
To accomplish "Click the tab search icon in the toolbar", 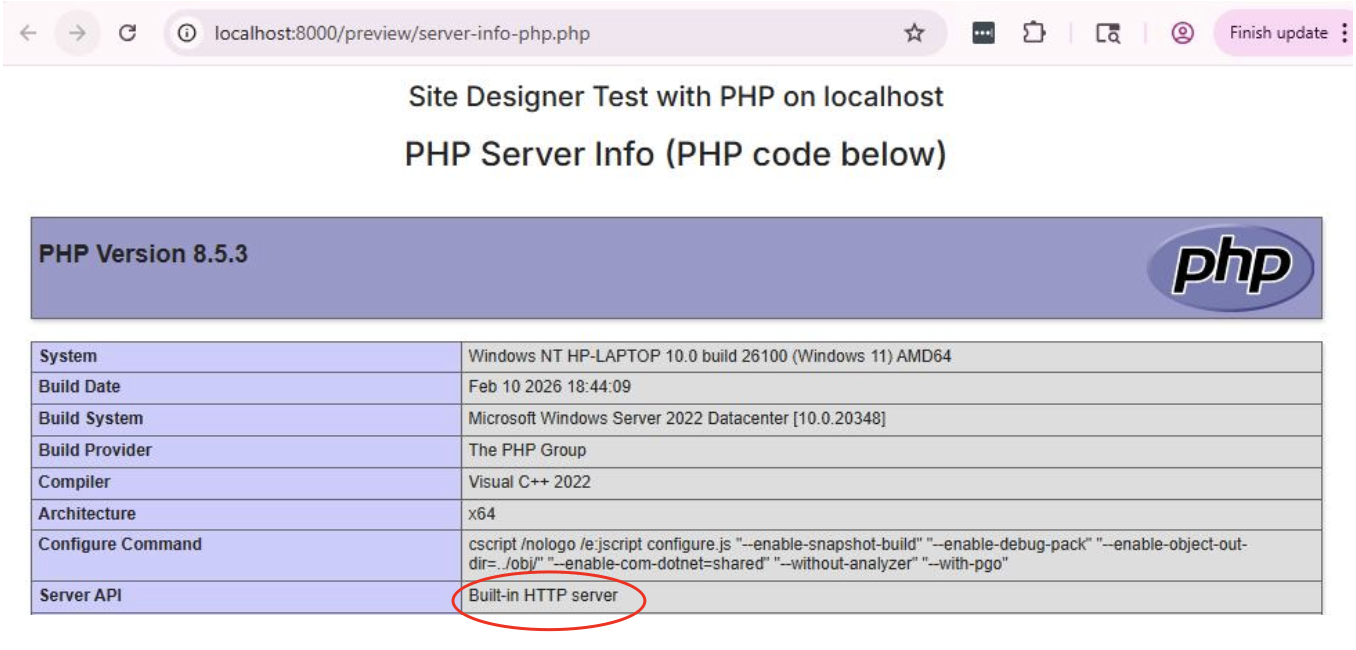I will pos(1107,33).
